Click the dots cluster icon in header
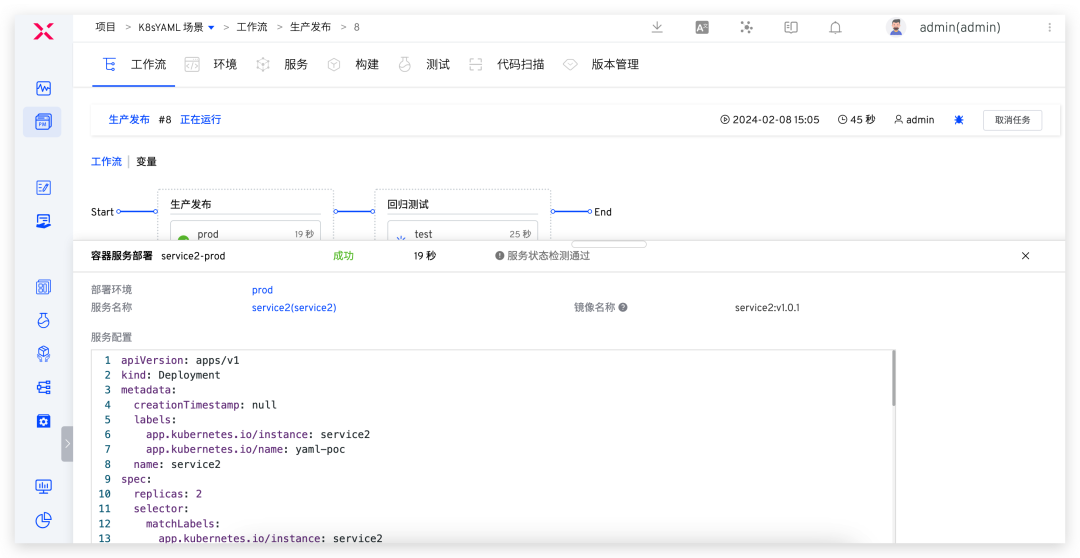The height and width of the screenshot is (558, 1080). [x=746, y=28]
